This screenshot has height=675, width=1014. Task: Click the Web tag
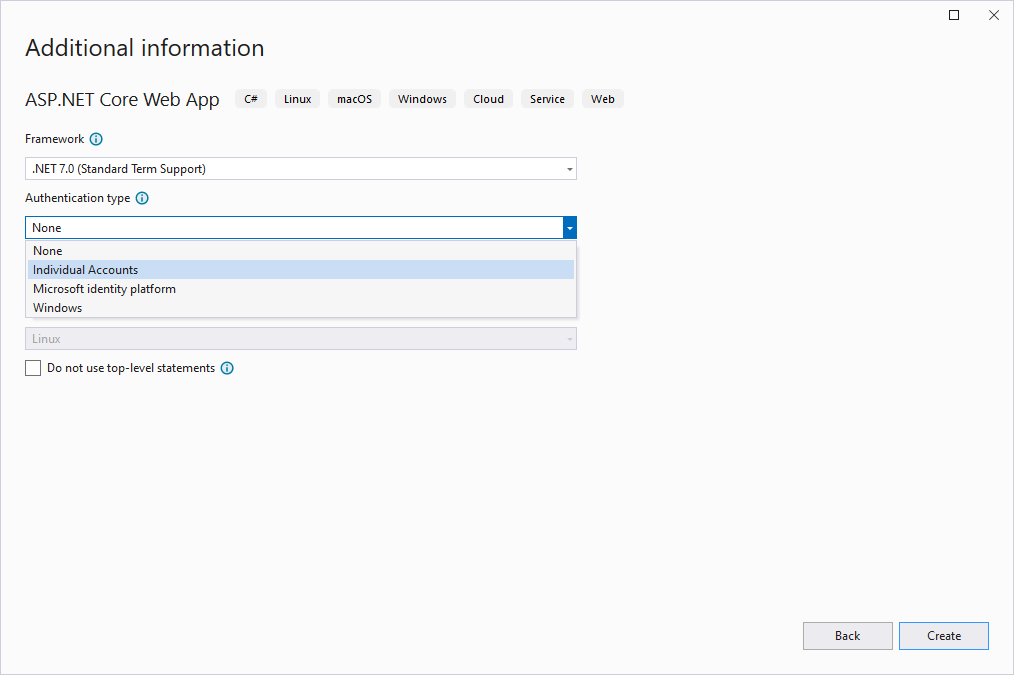(x=603, y=99)
